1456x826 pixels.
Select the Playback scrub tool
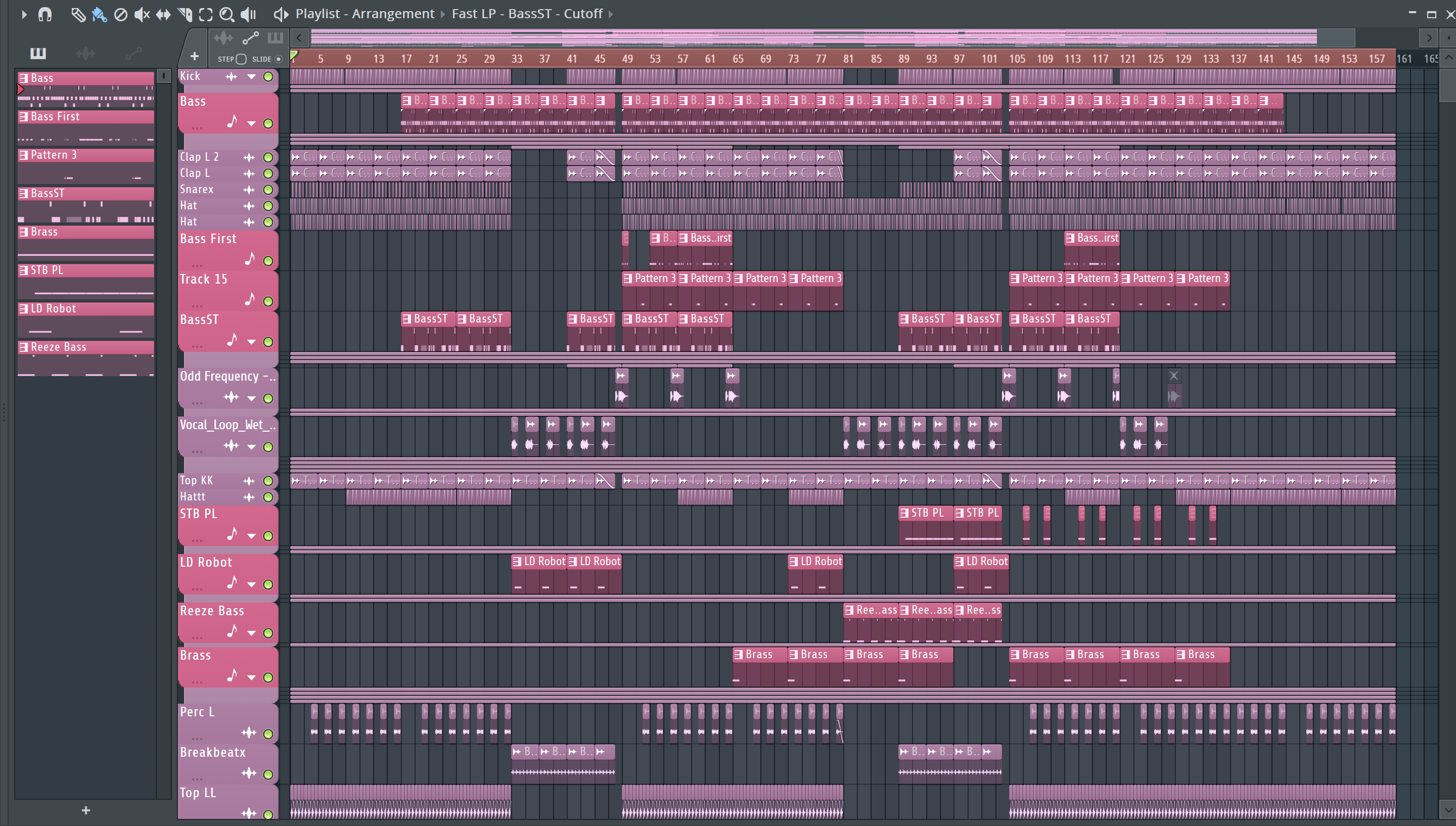[x=248, y=14]
